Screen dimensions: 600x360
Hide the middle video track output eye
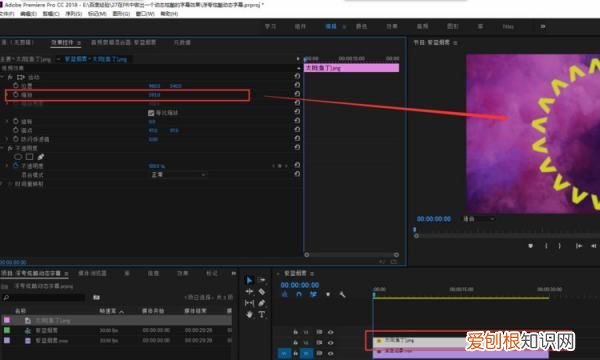(x=330, y=343)
